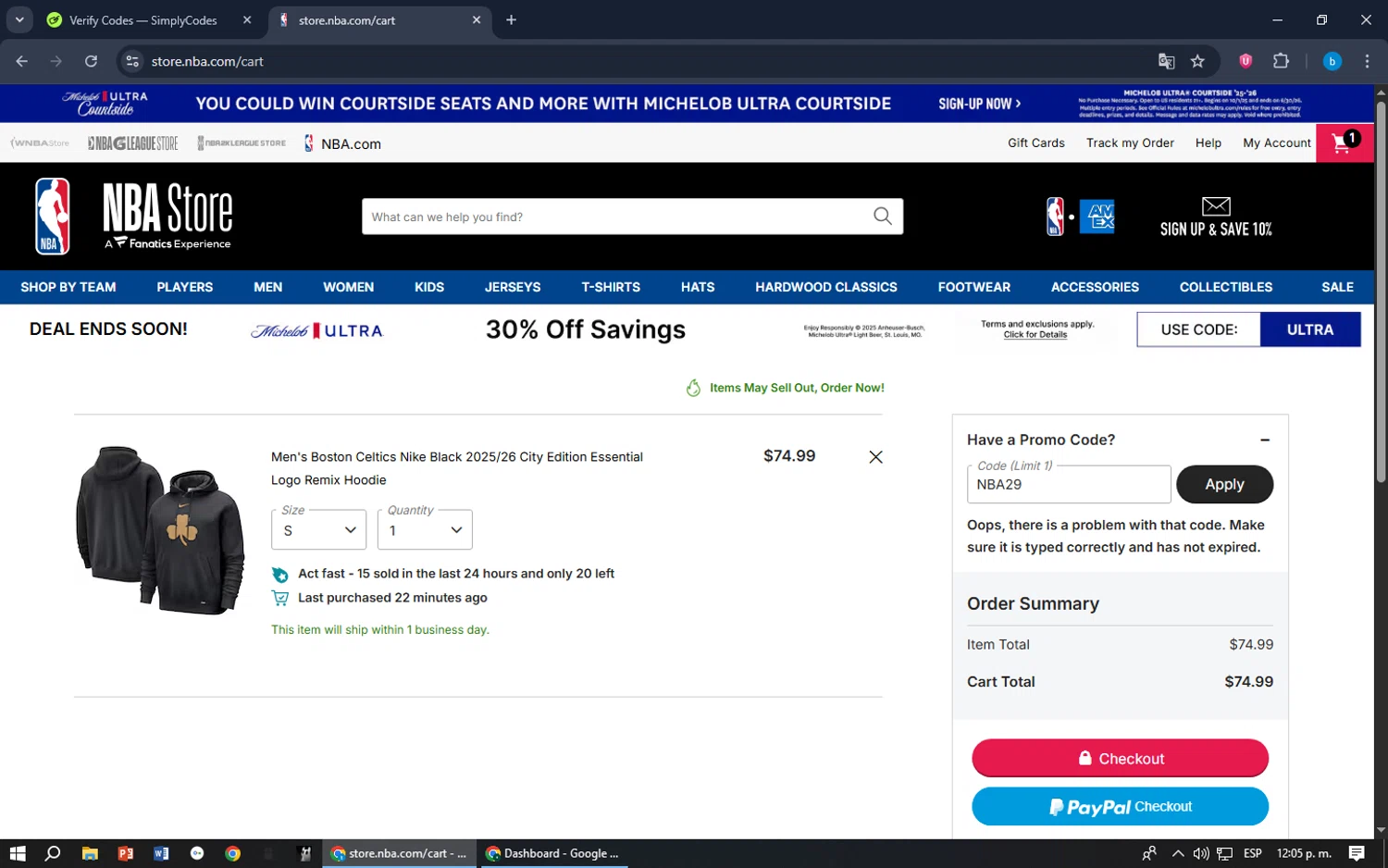Pay using PayPal Checkout button
This screenshot has height=868, width=1388.
coord(1120,806)
